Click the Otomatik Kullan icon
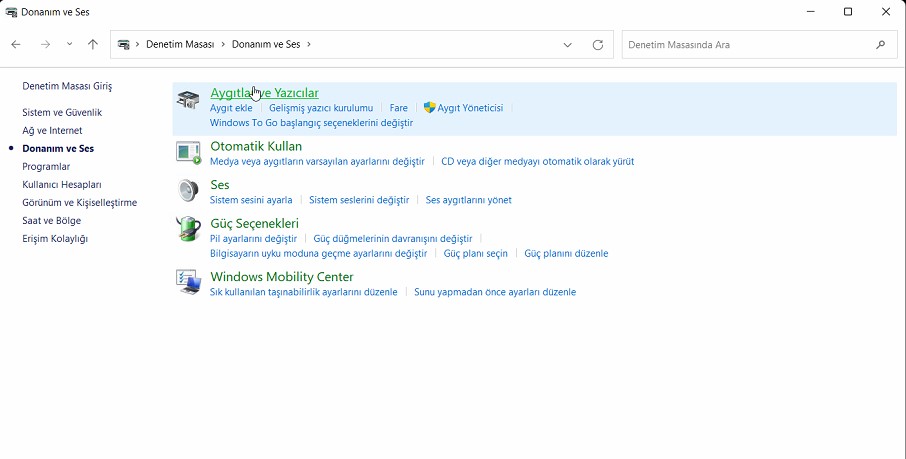Image resolution: width=906 pixels, height=459 pixels. 188,152
